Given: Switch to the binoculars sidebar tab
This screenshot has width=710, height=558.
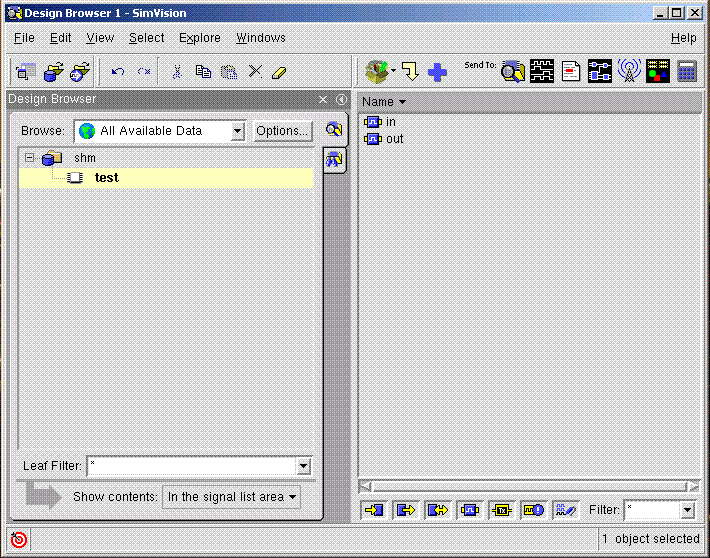Looking at the screenshot, I should tap(334, 160).
